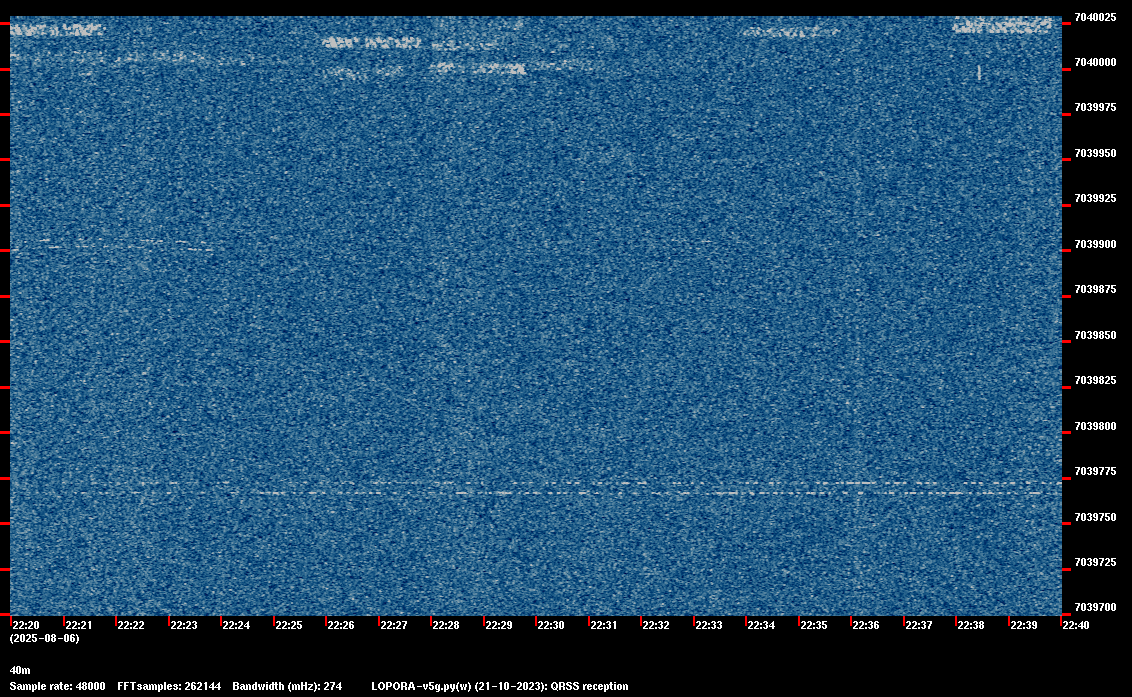Viewport: 1132px width, 697px height.
Task: Click the 22:23 time axis label
Action: (x=183, y=625)
